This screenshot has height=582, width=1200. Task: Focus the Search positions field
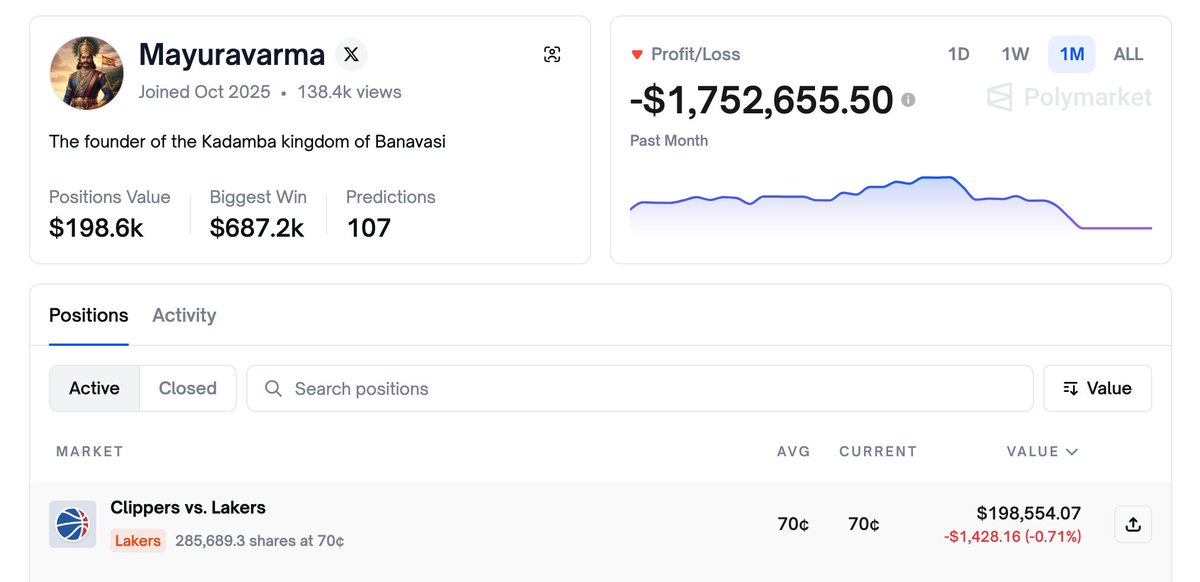[x=640, y=388]
